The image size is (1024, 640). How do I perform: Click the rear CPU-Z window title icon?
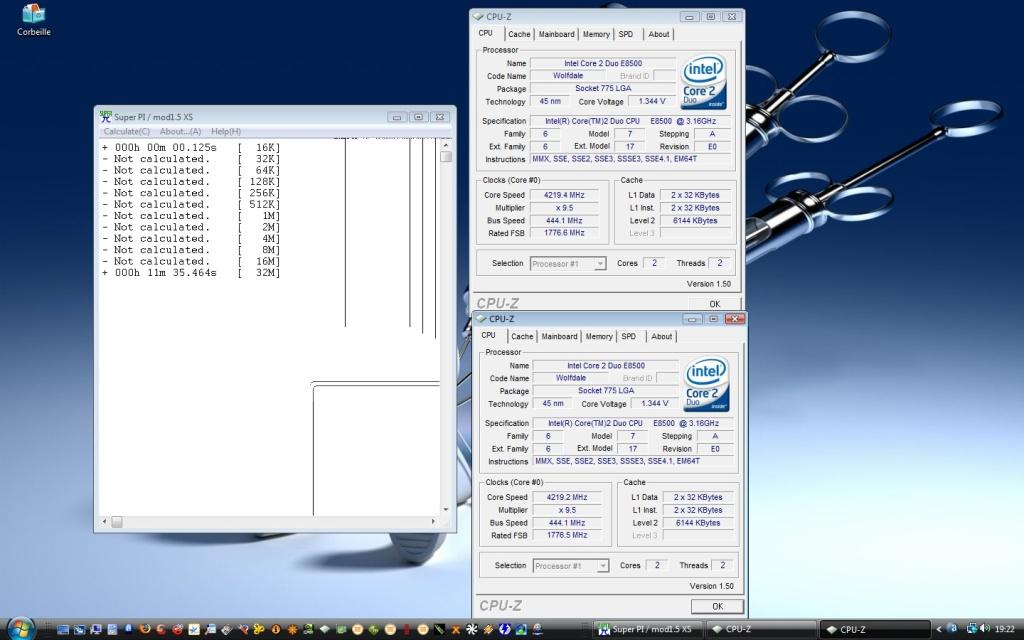tap(479, 16)
